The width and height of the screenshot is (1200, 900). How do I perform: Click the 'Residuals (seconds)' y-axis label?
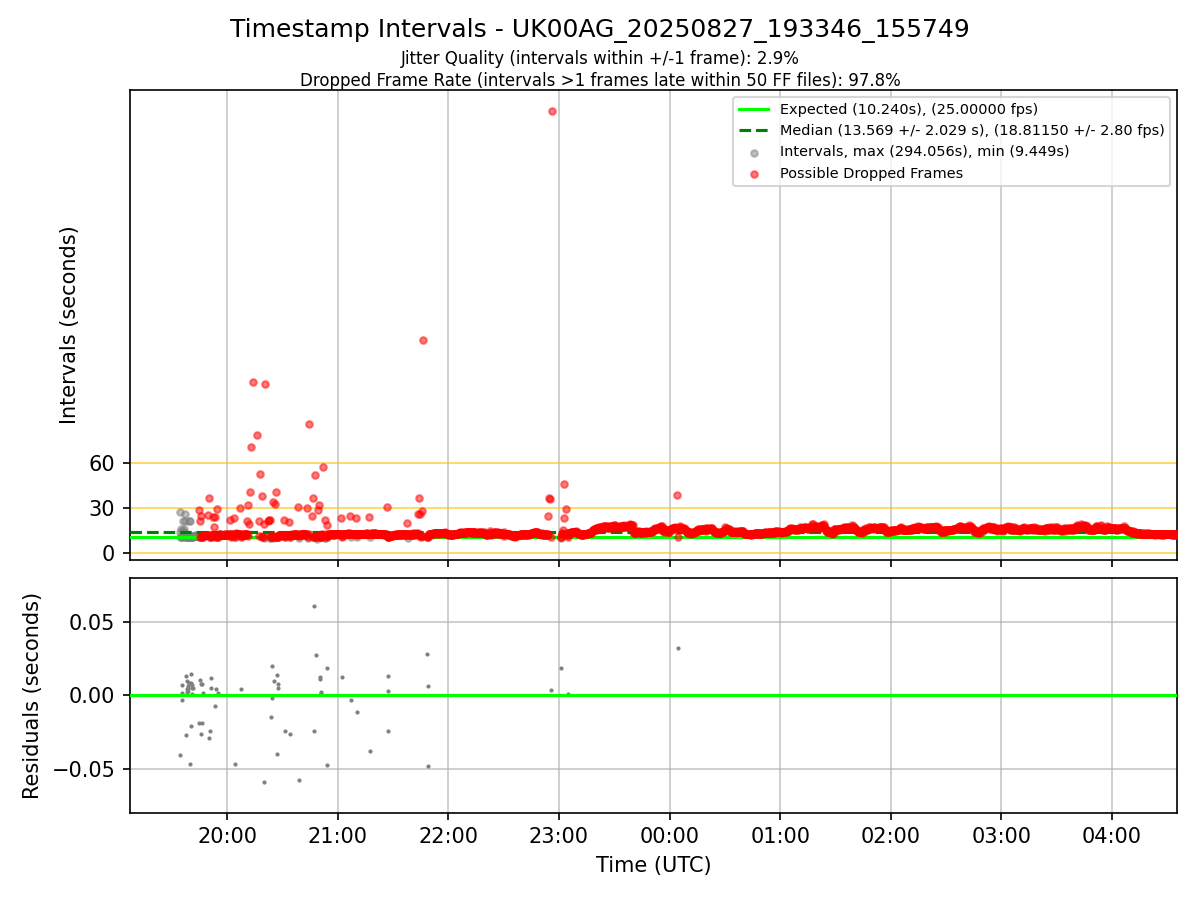31,696
